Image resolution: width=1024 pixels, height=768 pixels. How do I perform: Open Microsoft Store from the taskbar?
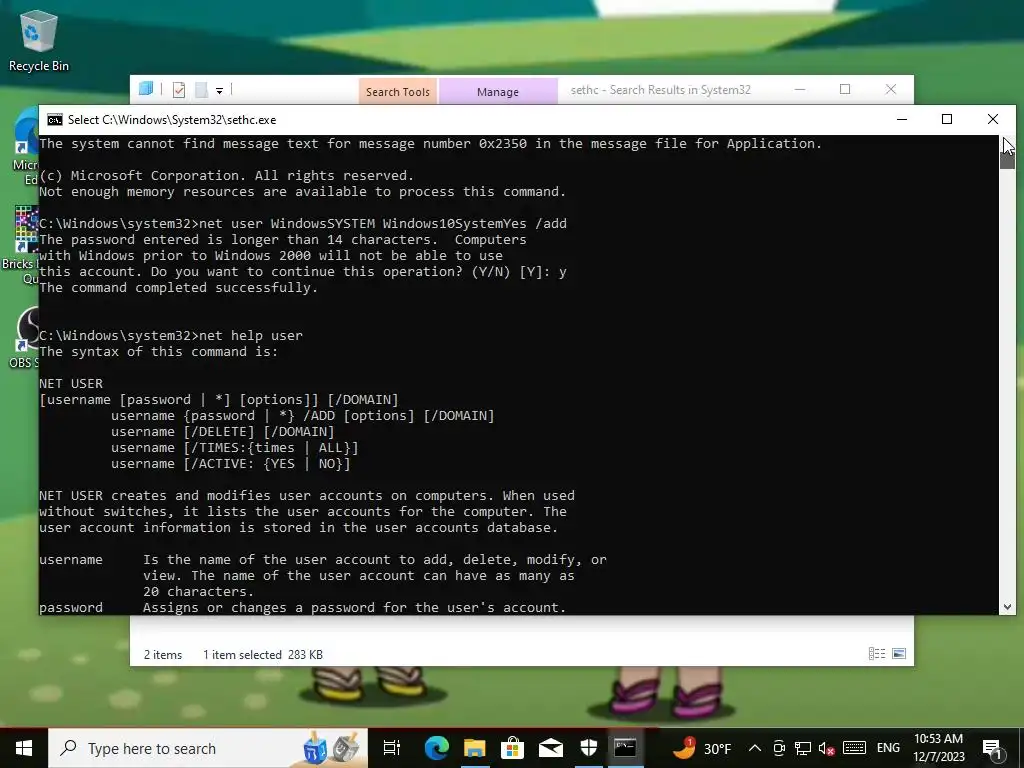tap(513, 748)
